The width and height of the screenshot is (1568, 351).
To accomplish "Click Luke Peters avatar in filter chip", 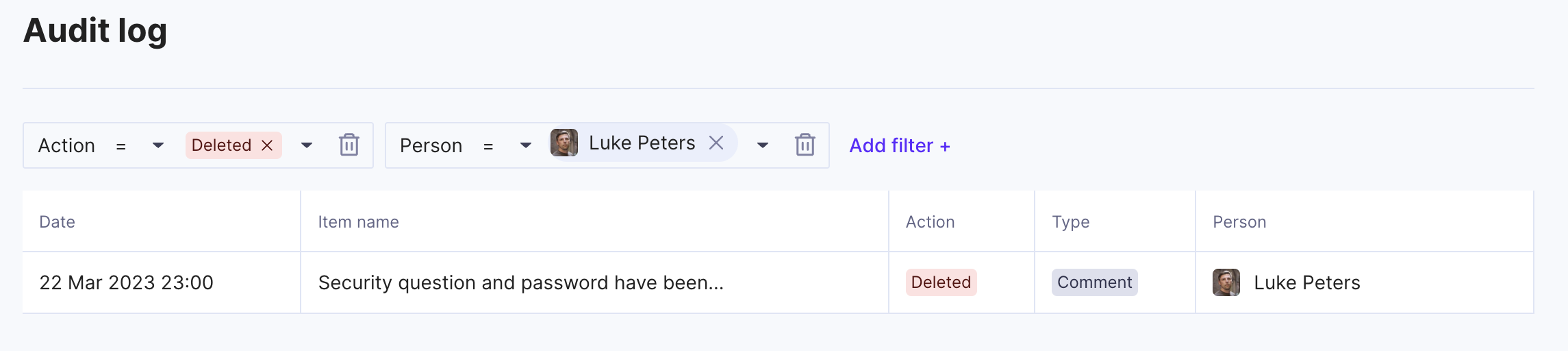I will (564, 143).
